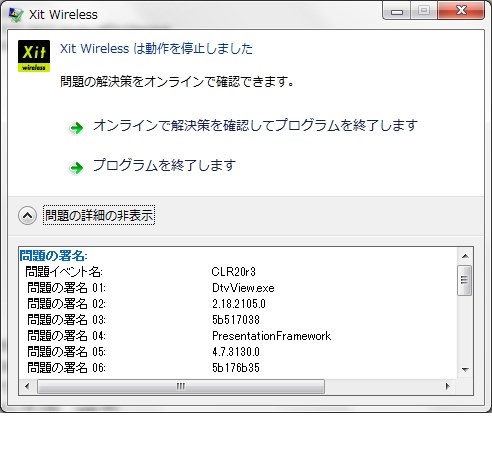Click the title bar Xit Wireless icon
Viewport: 492px width, 461px height.
16,15
